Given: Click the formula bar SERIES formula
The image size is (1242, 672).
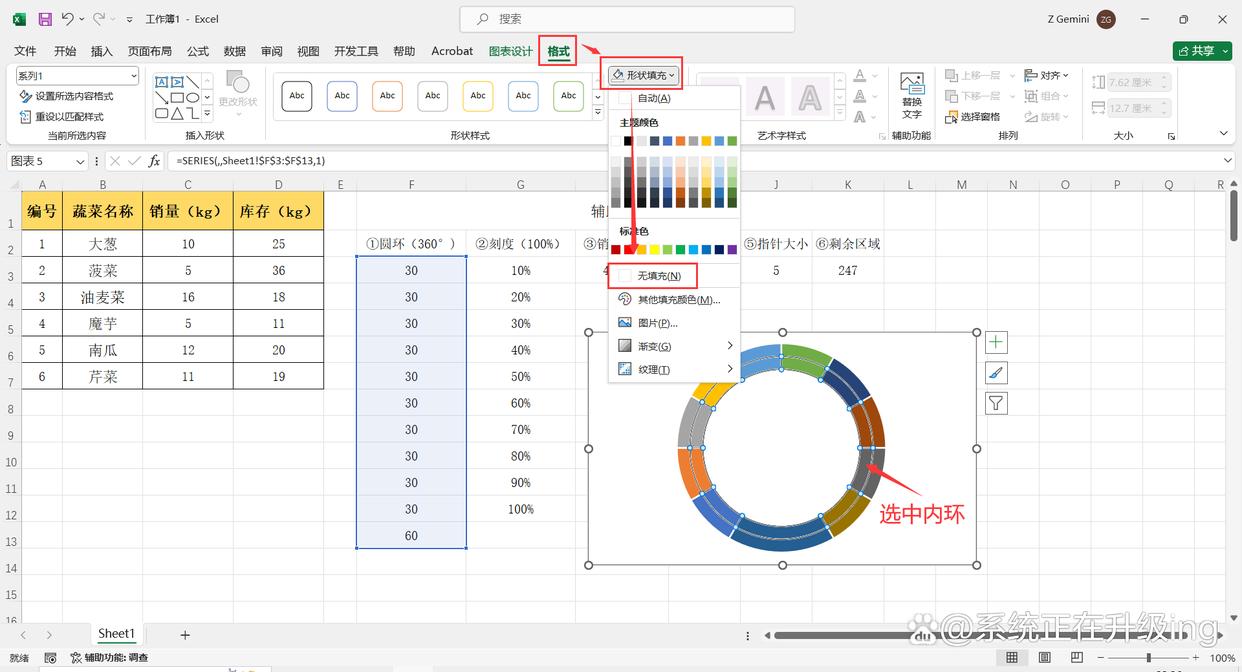Looking at the screenshot, I should click(x=251, y=161).
